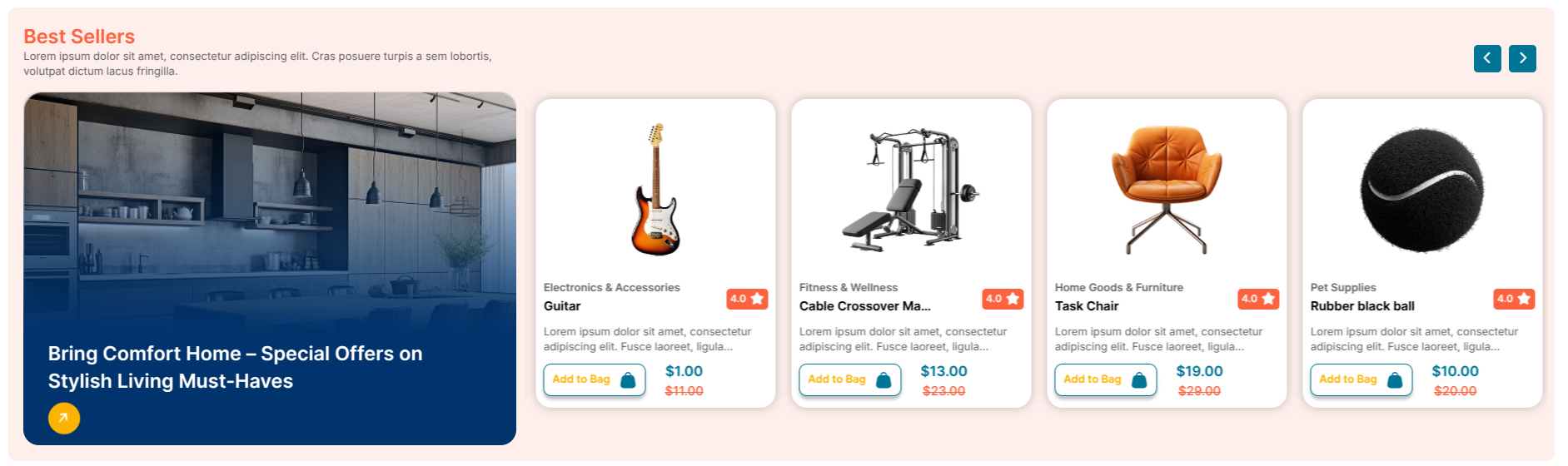The width and height of the screenshot is (1568, 466).
Task: Click the bag icon on Cable Crossover card
Action: point(884,380)
